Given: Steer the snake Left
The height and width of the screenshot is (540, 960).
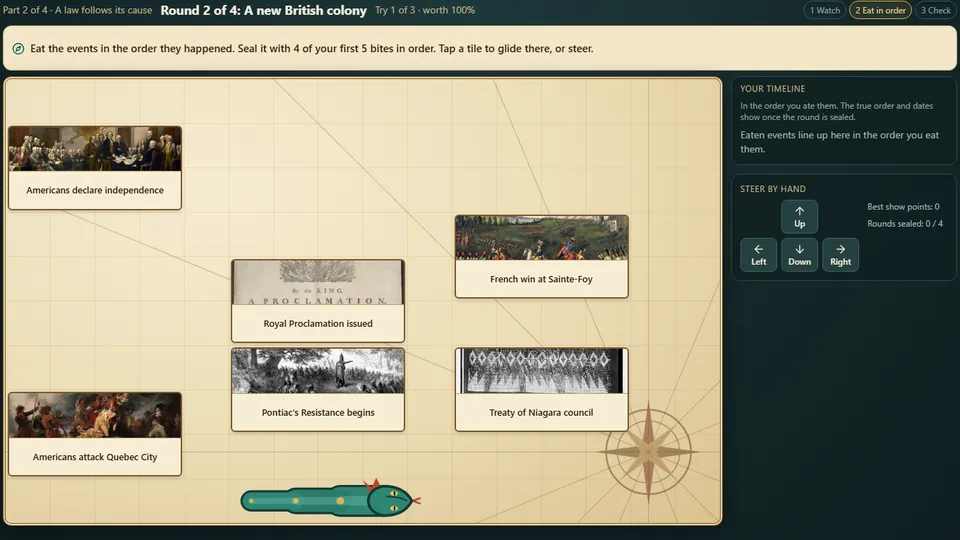Looking at the screenshot, I should point(758,255).
